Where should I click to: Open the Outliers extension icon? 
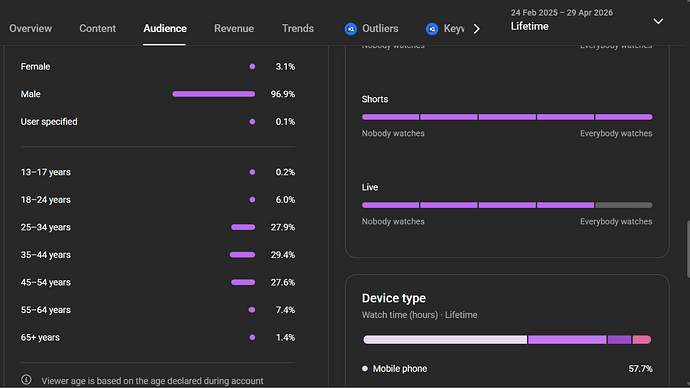[351, 29]
